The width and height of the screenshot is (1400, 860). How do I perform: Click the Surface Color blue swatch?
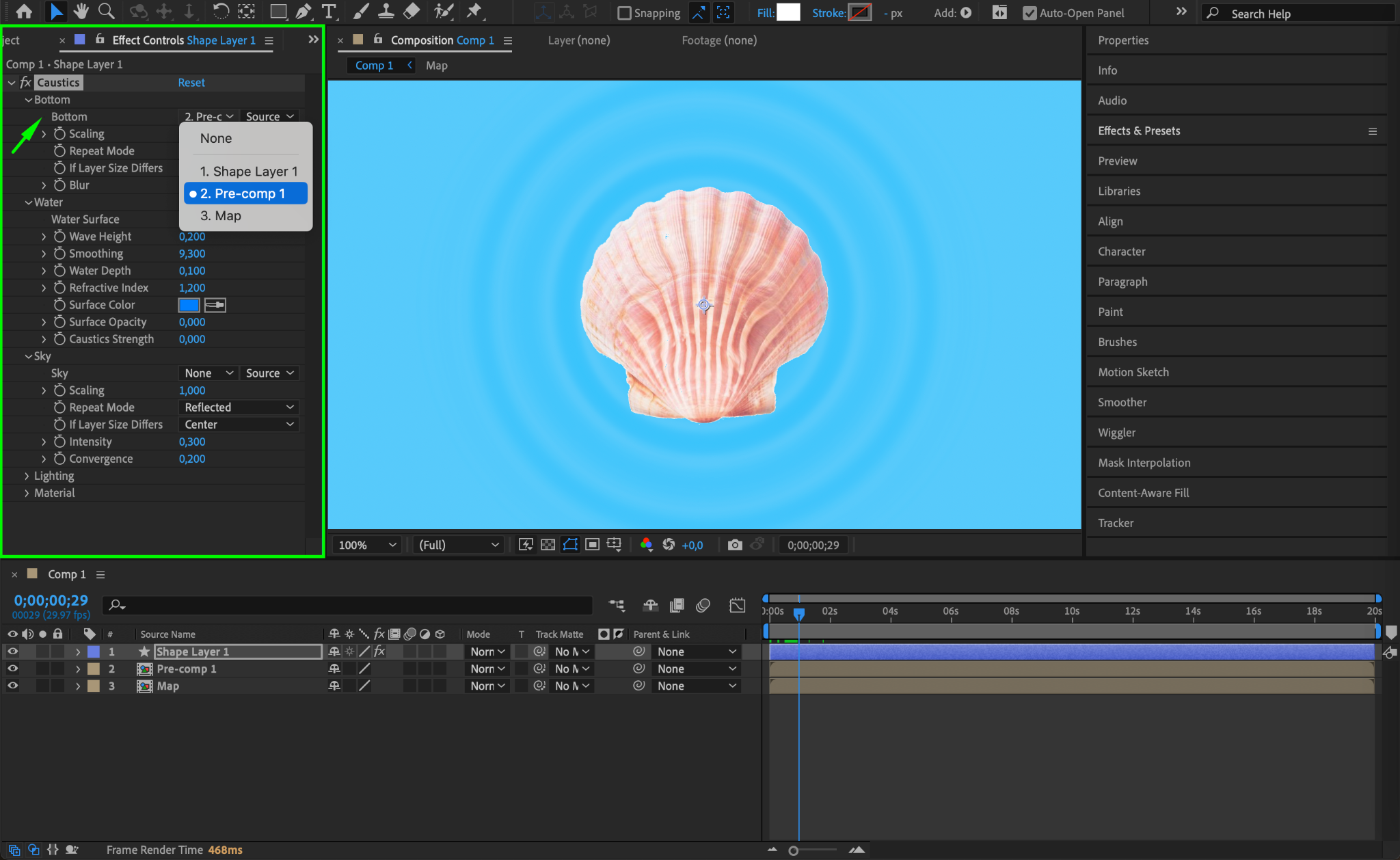tap(189, 305)
